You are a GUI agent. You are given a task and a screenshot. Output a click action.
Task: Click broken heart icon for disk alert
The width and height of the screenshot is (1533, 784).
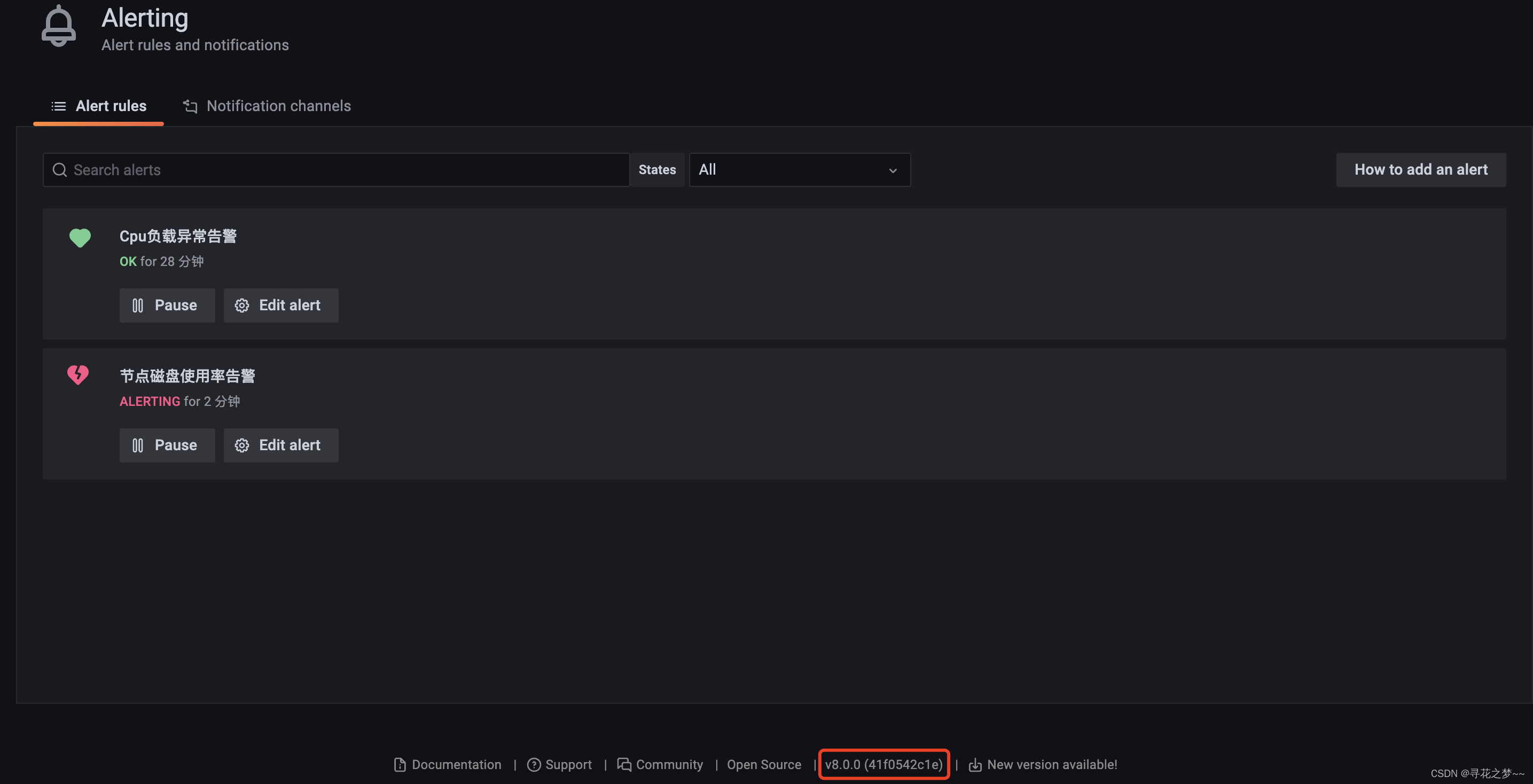coord(78,375)
